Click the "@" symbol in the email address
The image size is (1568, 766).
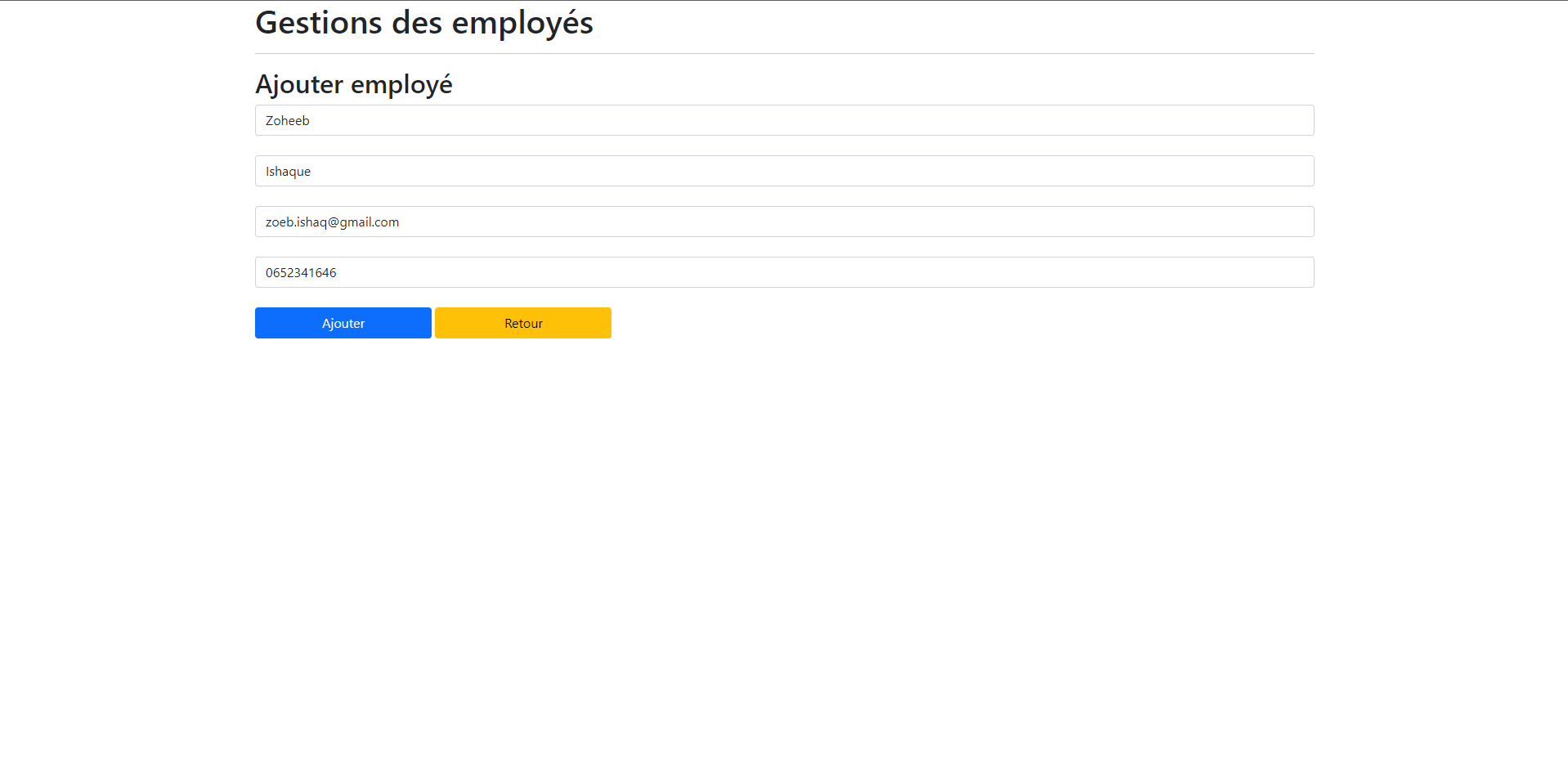click(334, 222)
